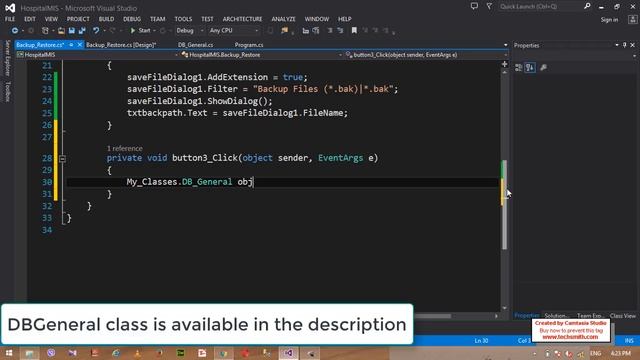Viewport: 640px width, 360px height.
Task: Close the Backup_Restore.cs tab
Action: tap(80, 45)
